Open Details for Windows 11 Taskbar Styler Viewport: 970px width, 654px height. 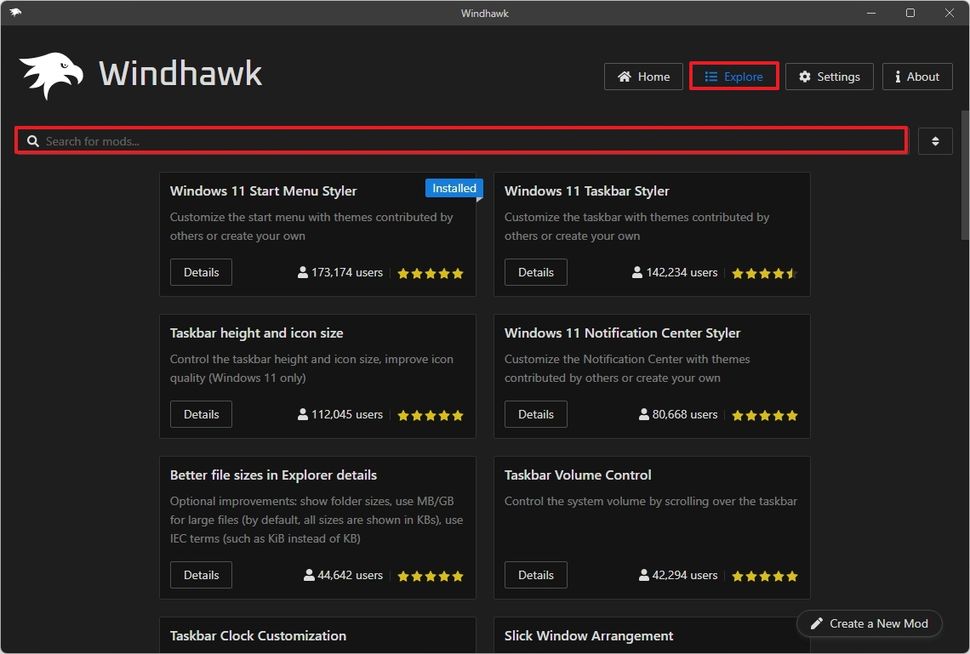pyautogui.click(x=536, y=272)
